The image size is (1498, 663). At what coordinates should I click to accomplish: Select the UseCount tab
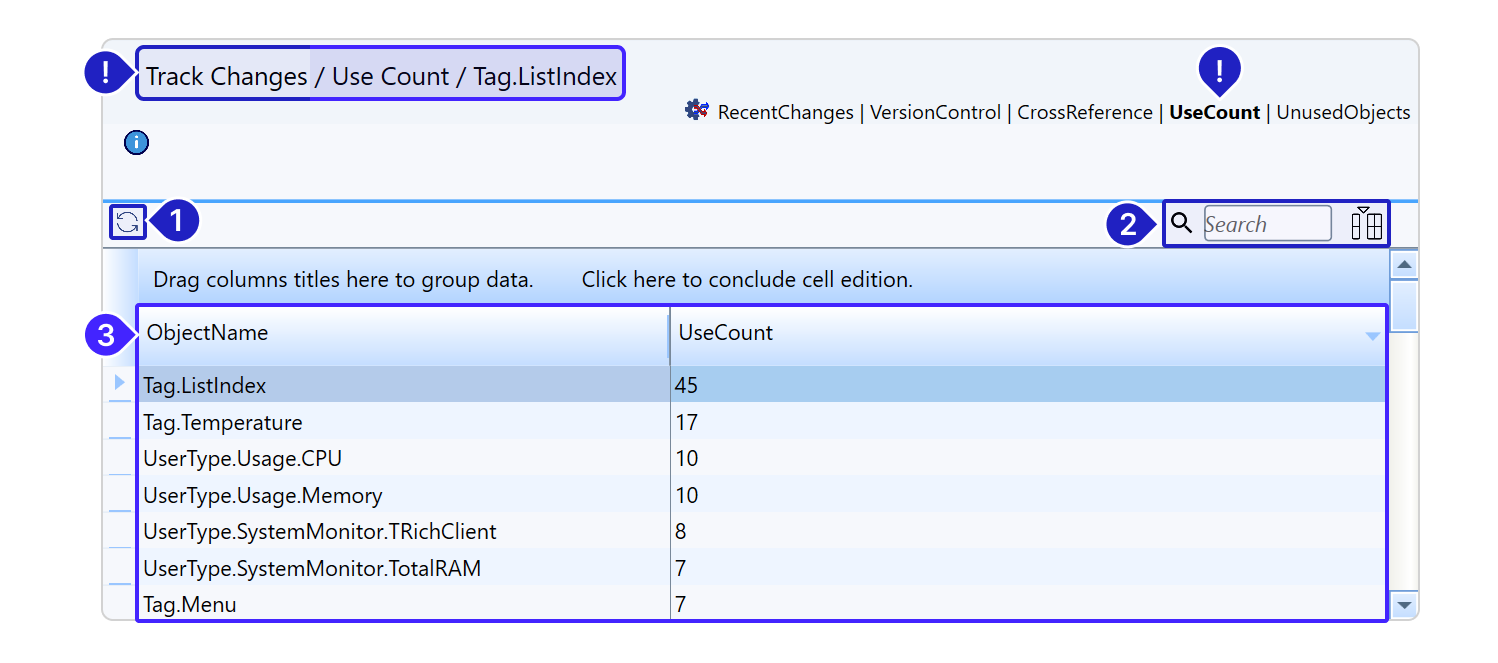1214,113
